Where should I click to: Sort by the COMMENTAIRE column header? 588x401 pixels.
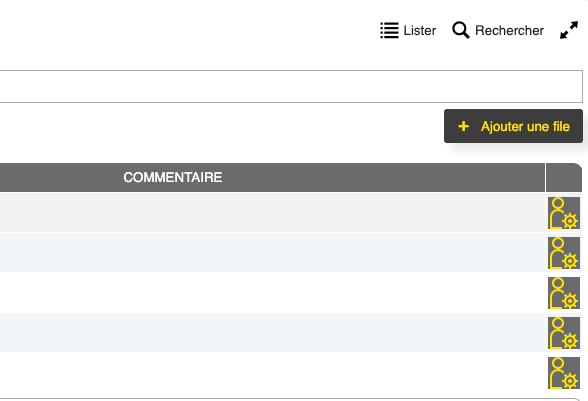coord(173,177)
